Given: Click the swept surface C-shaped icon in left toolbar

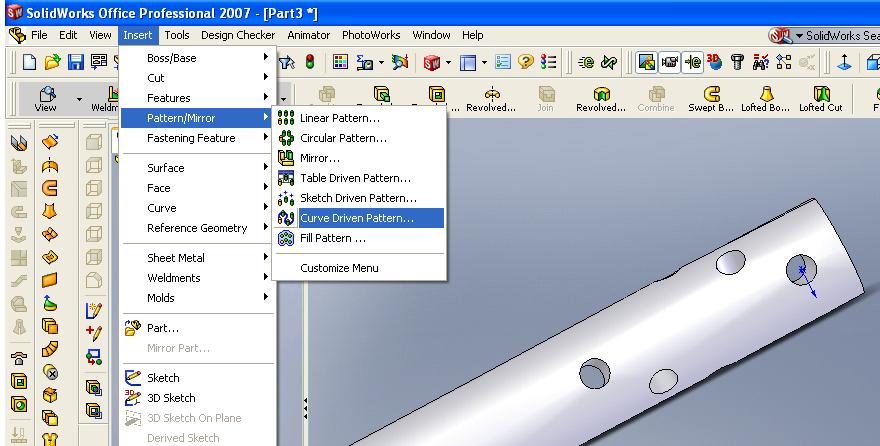Looking at the screenshot, I should [x=50, y=187].
